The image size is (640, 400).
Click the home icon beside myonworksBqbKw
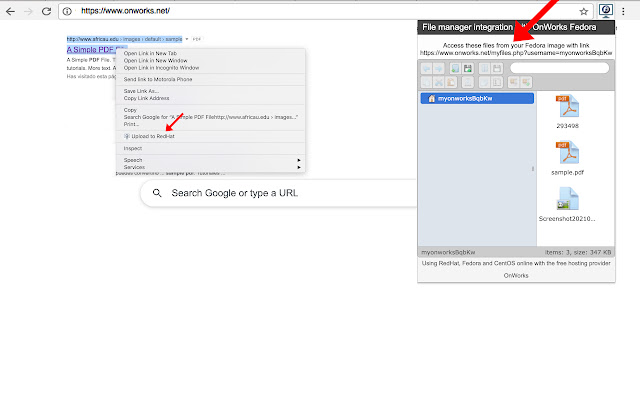431,98
